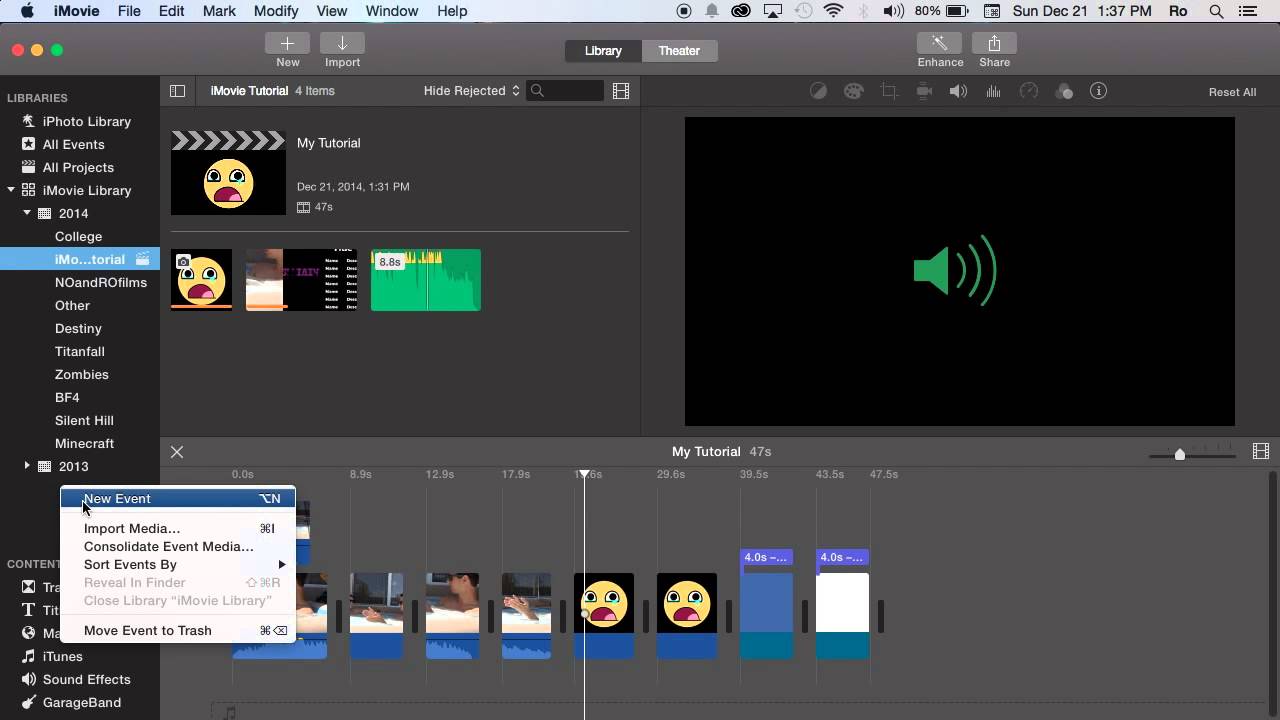This screenshot has width=1280, height=720.
Task: Close the My Tutorial timeline
Action: coord(177,452)
